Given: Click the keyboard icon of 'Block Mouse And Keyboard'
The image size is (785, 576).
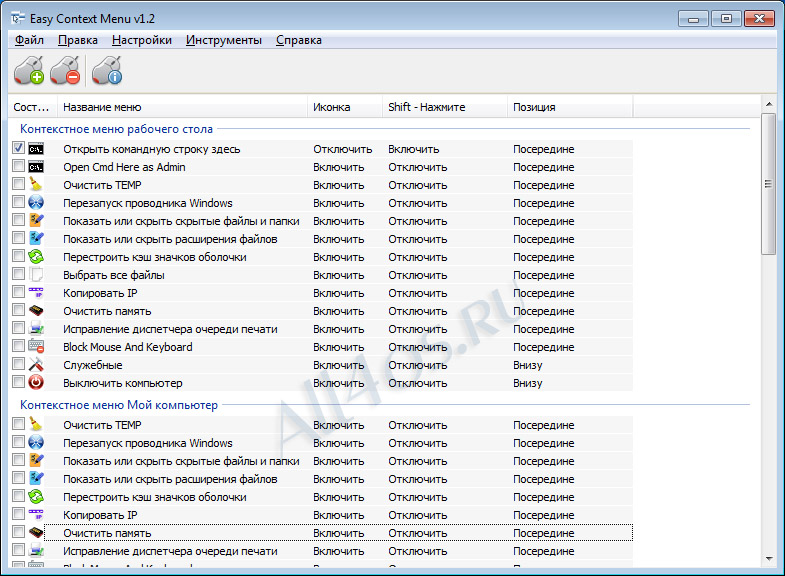Looking at the screenshot, I should click(x=36, y=347).
